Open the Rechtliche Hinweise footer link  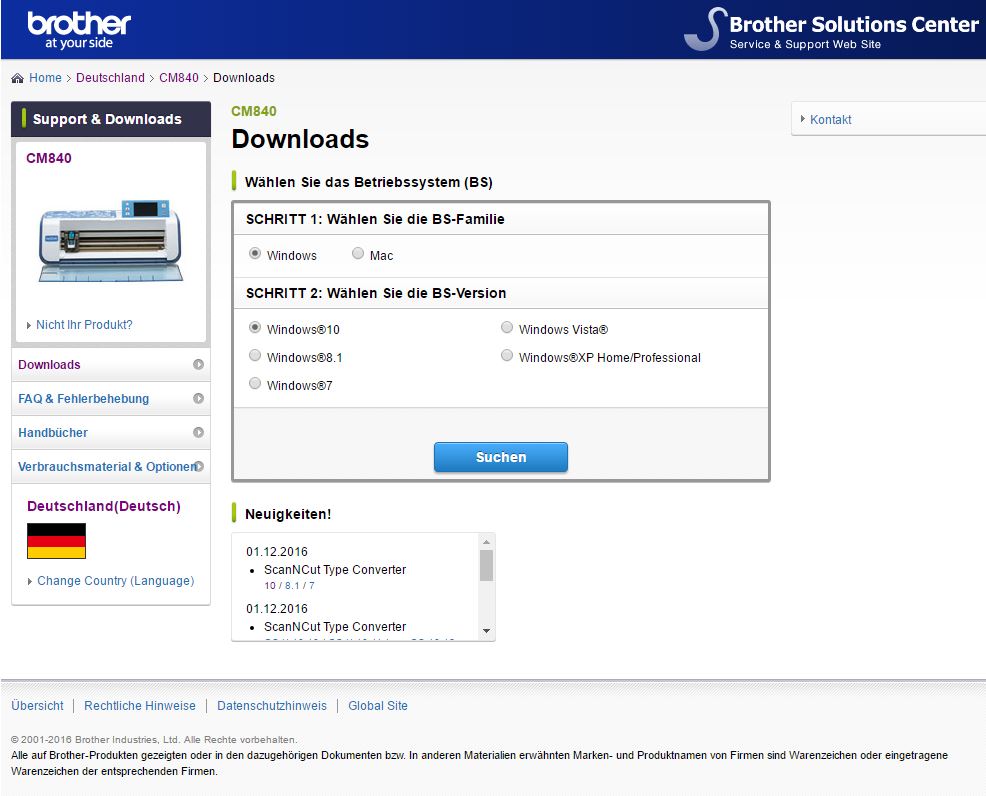click(140, 706)
